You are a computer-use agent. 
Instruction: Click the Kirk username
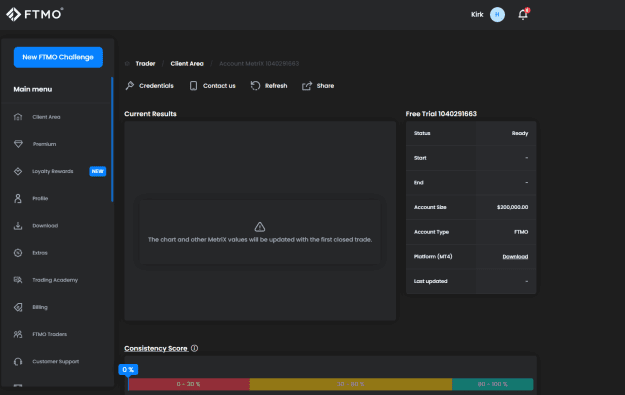coord(477,15)
